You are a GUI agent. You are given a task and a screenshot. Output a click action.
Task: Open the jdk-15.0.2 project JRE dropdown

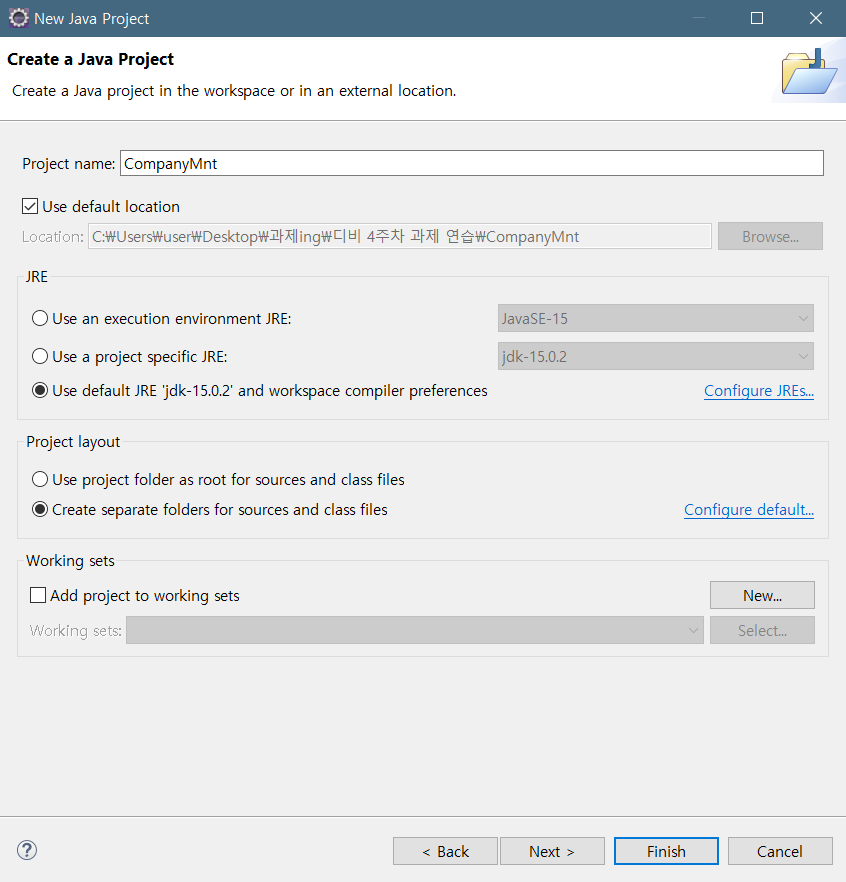click(655, 356)
